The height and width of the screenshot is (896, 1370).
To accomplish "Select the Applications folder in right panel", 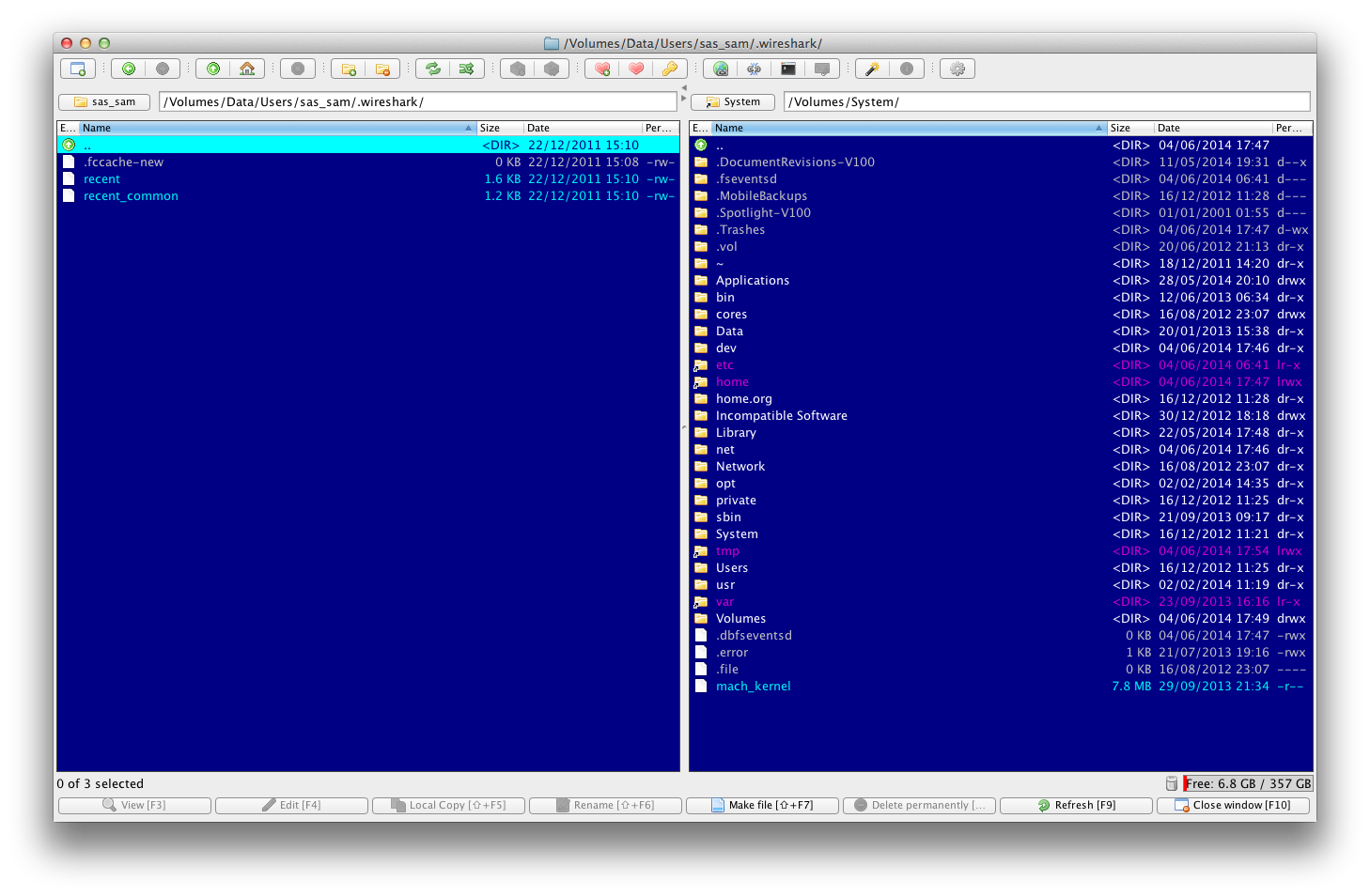I will 752,280.
